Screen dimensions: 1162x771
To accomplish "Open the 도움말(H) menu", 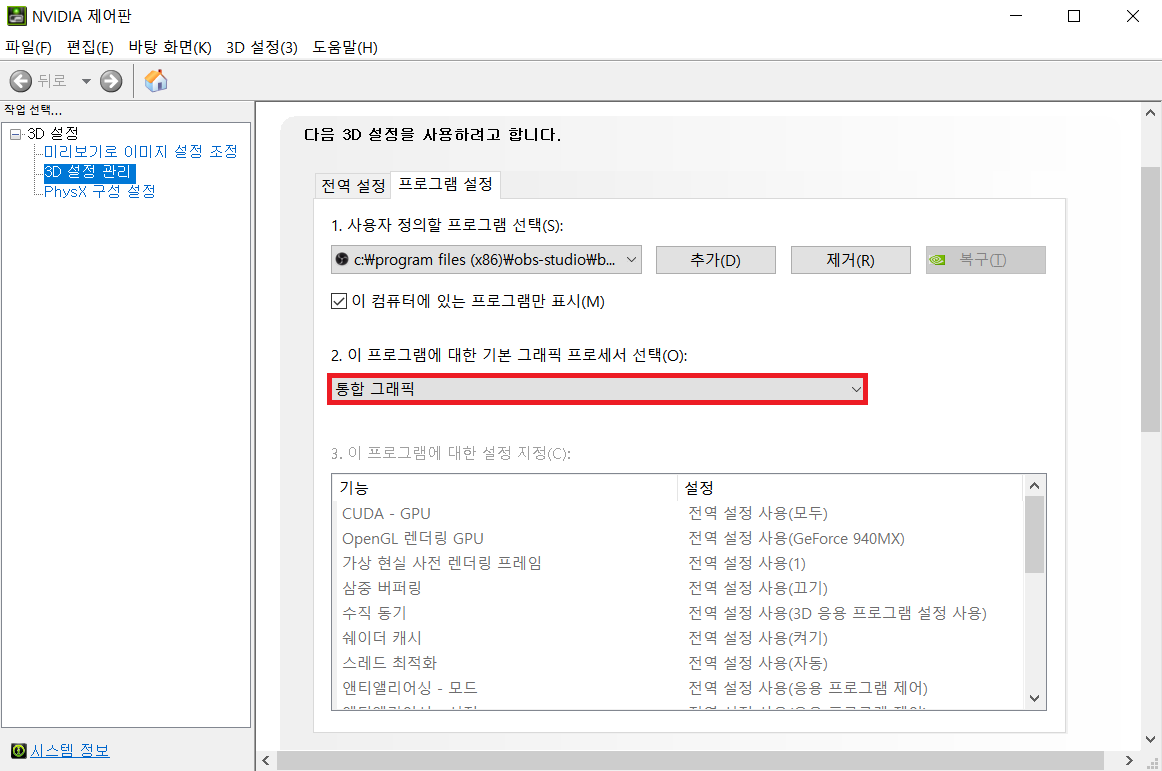I will tap(345, 47).
